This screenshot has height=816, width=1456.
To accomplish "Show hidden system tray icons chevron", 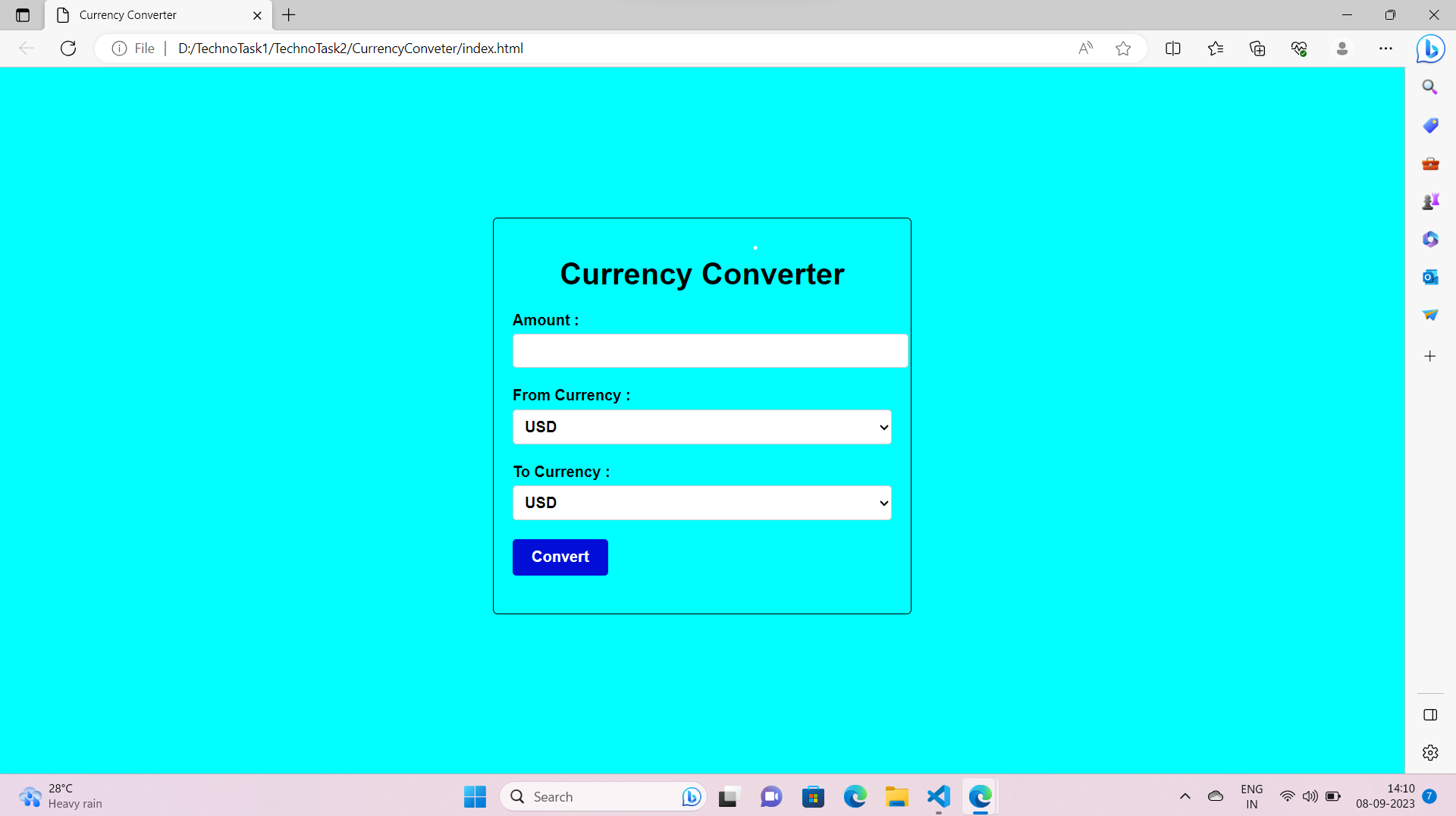I will click(1185, 796).
